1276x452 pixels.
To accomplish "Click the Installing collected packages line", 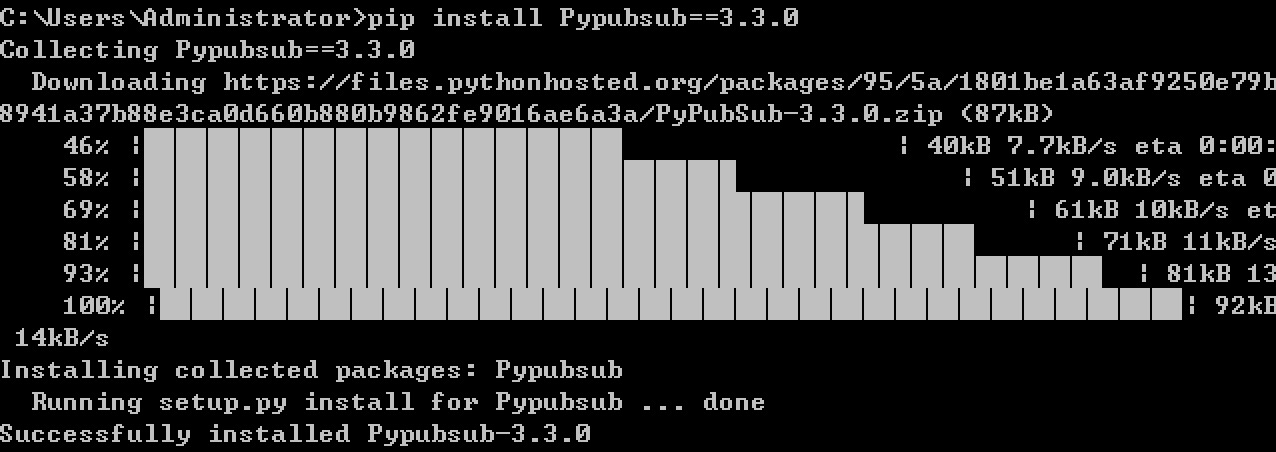I will point(311,370).
